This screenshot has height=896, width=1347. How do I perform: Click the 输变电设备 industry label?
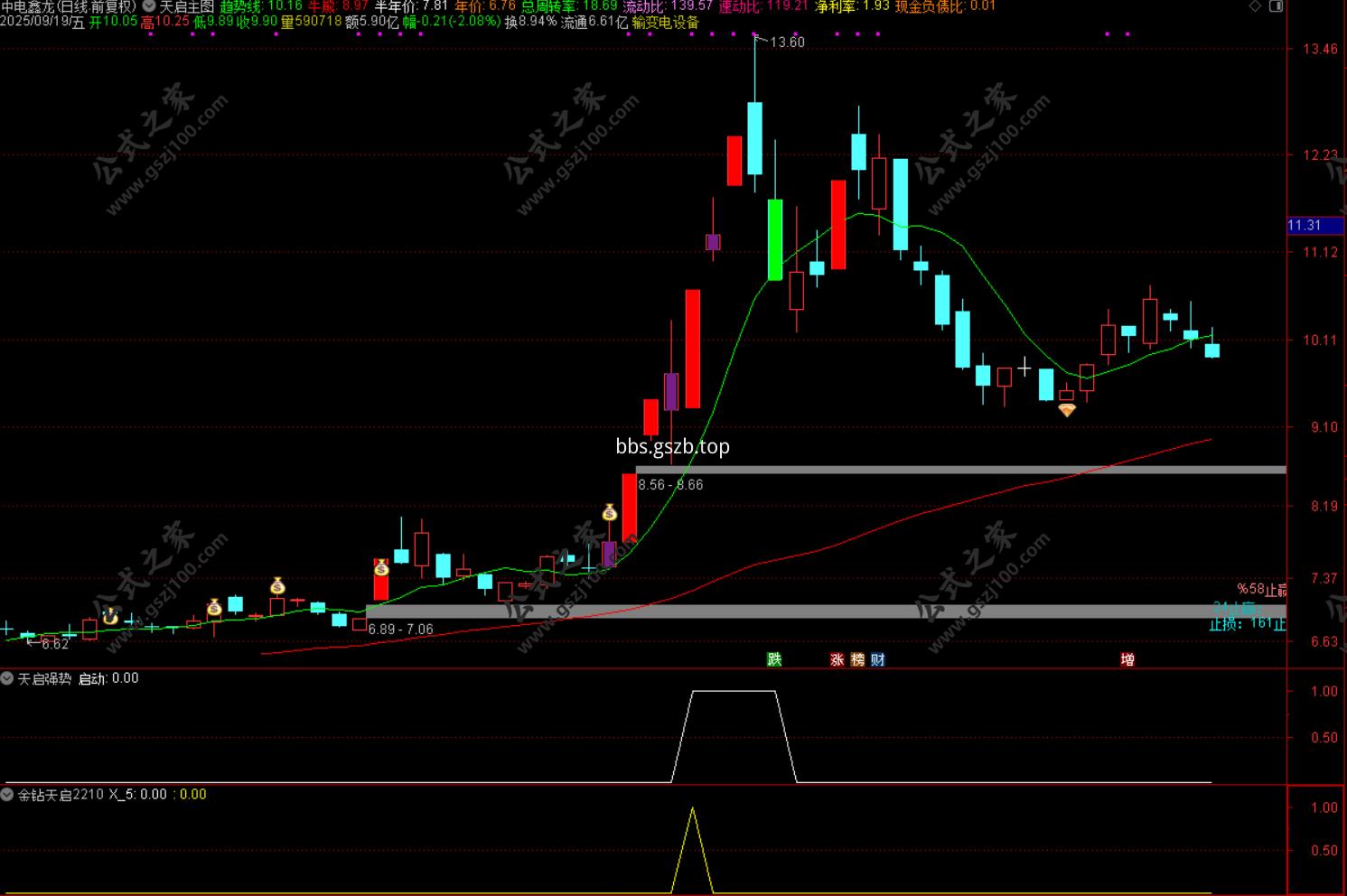(665, 23)
